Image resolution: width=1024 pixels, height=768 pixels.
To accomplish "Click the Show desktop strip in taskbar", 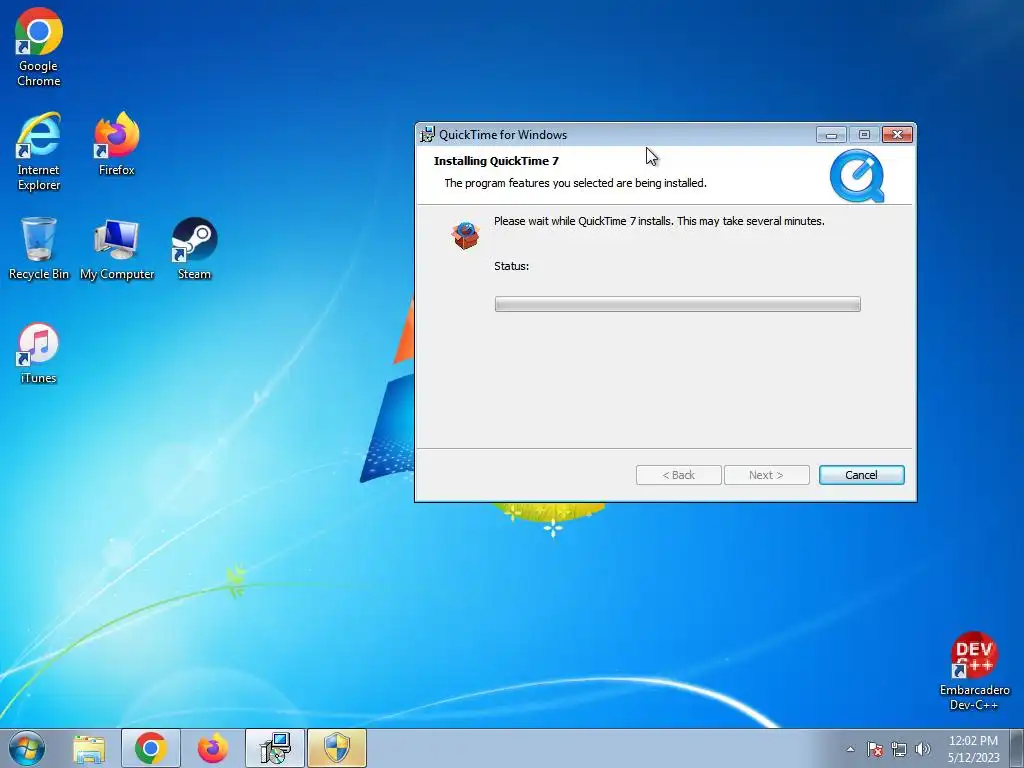I will (1017, 748).
